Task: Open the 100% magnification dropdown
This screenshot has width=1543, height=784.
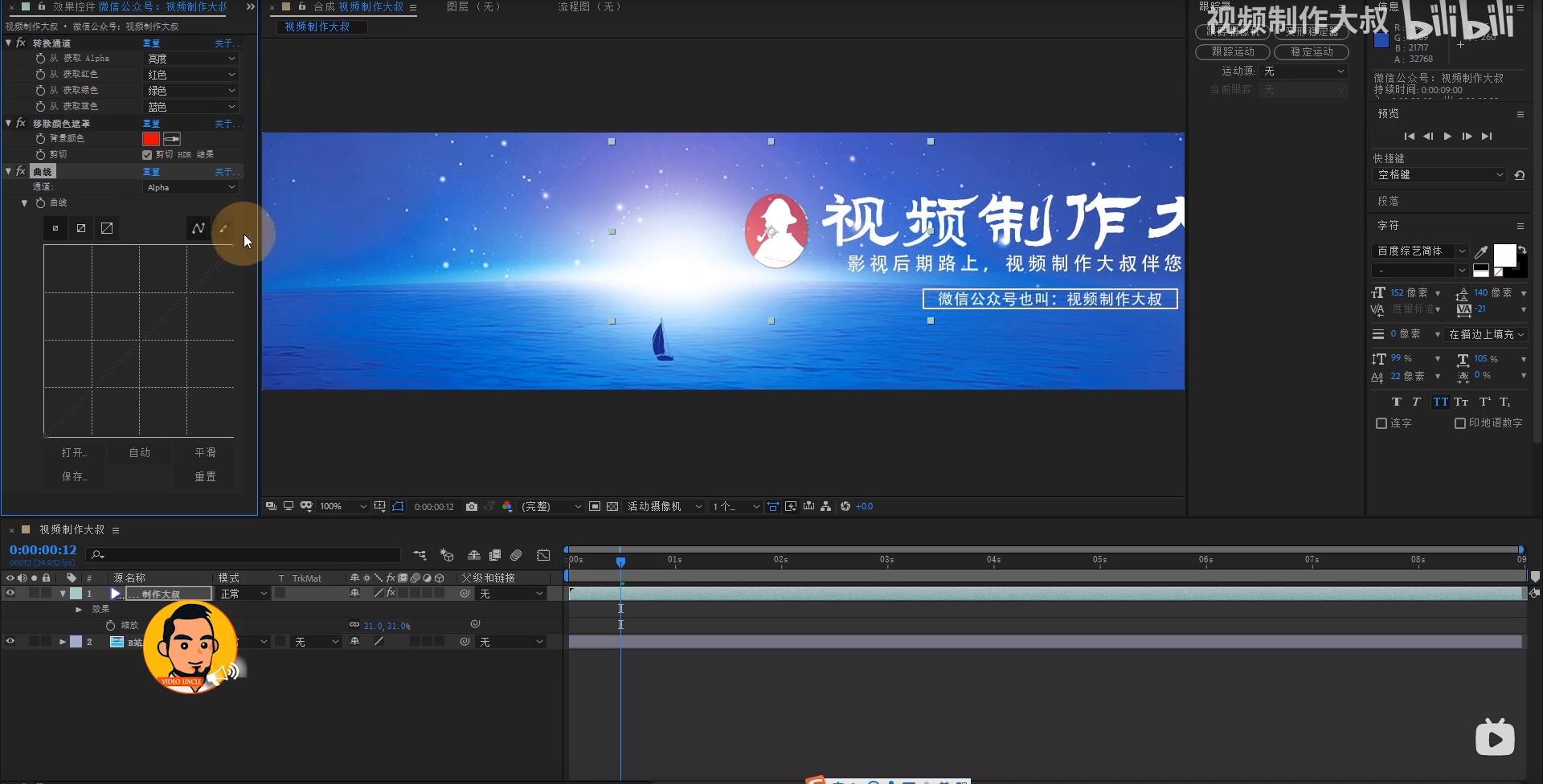Action: tap(343, 506)
